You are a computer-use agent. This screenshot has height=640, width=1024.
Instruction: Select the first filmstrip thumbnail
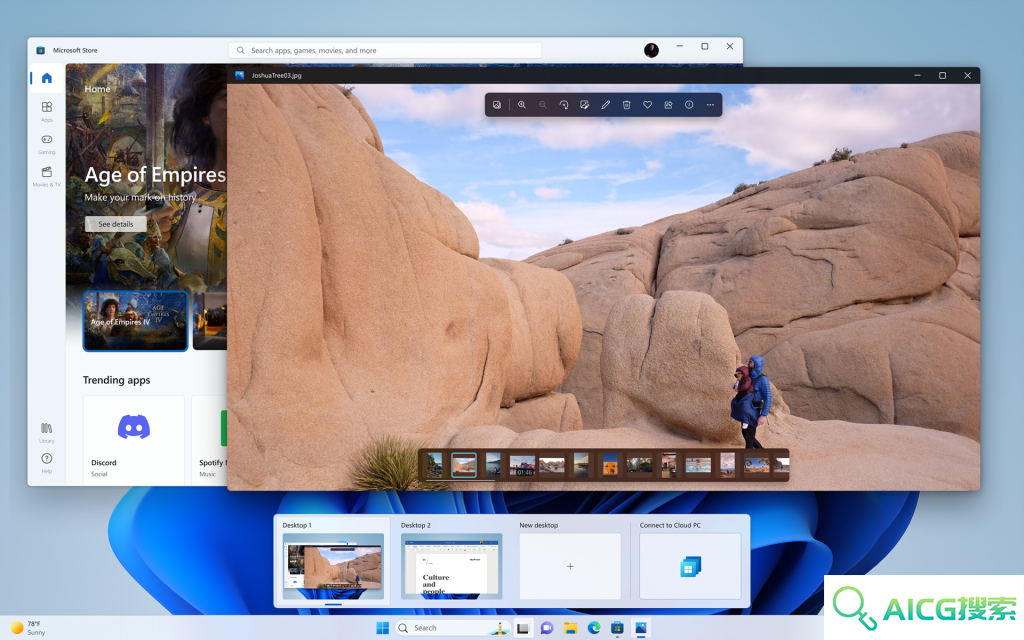pos(434,466)
